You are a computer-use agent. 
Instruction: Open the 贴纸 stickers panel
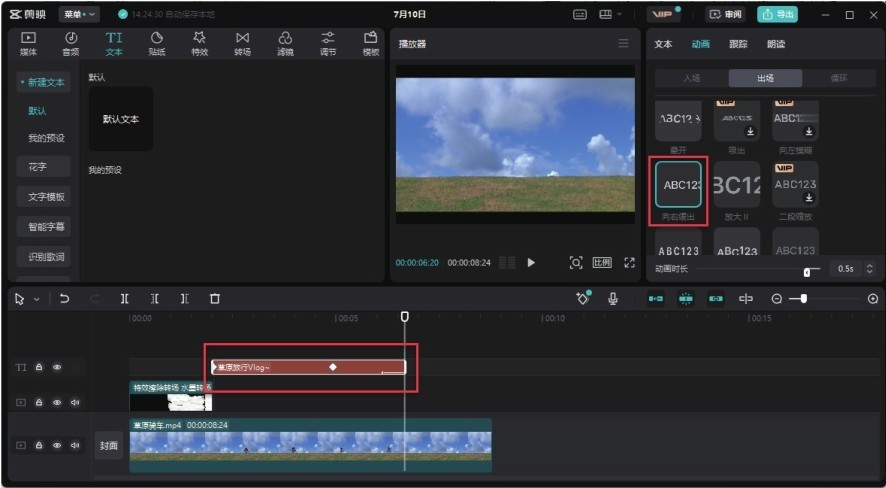pos(157,43)
